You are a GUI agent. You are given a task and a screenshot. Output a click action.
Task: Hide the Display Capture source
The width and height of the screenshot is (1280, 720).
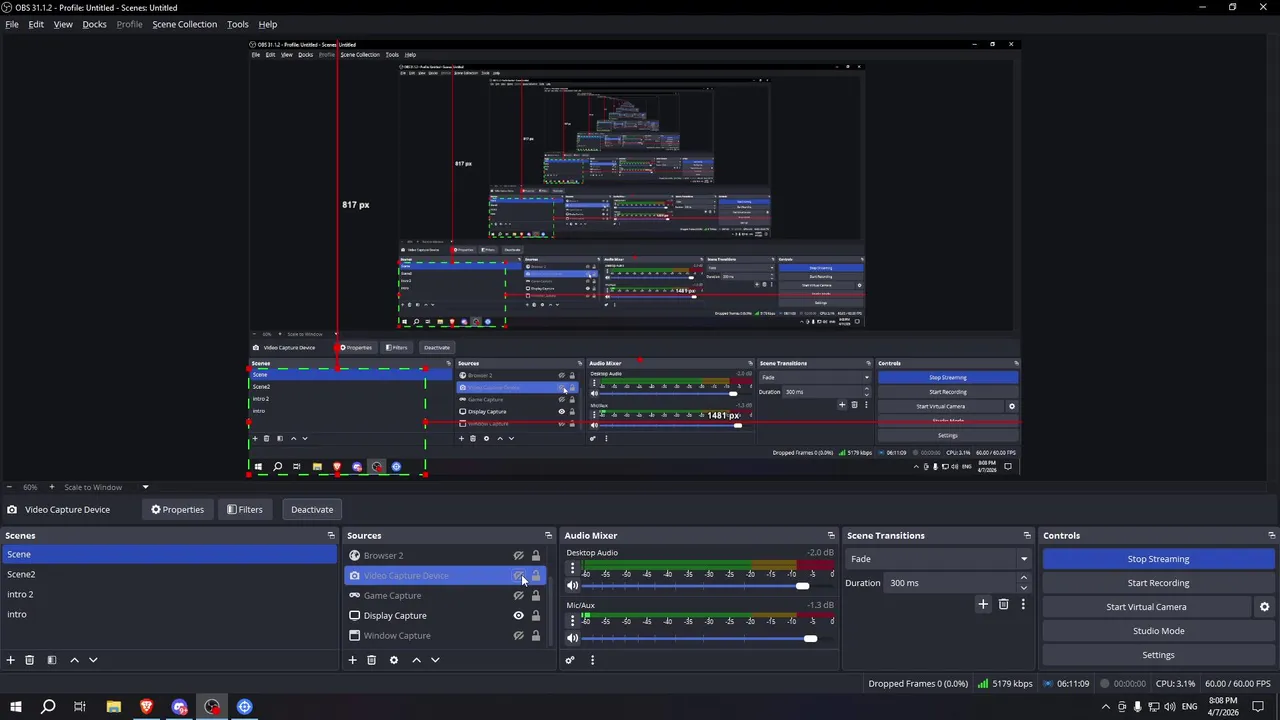tap(518, 616)
